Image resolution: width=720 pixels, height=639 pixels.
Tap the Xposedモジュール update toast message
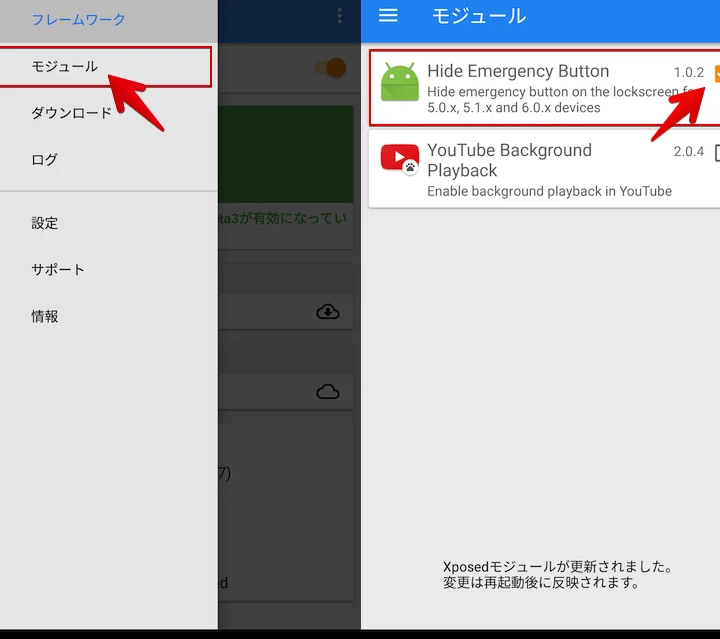(x=557, y=575)
